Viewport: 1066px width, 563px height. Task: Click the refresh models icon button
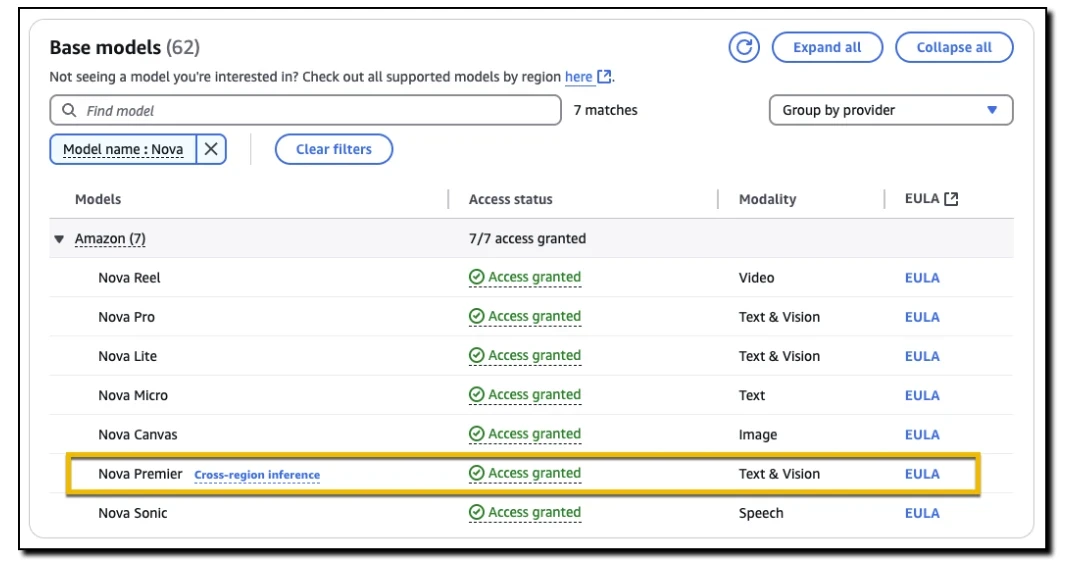click(744, 47)
